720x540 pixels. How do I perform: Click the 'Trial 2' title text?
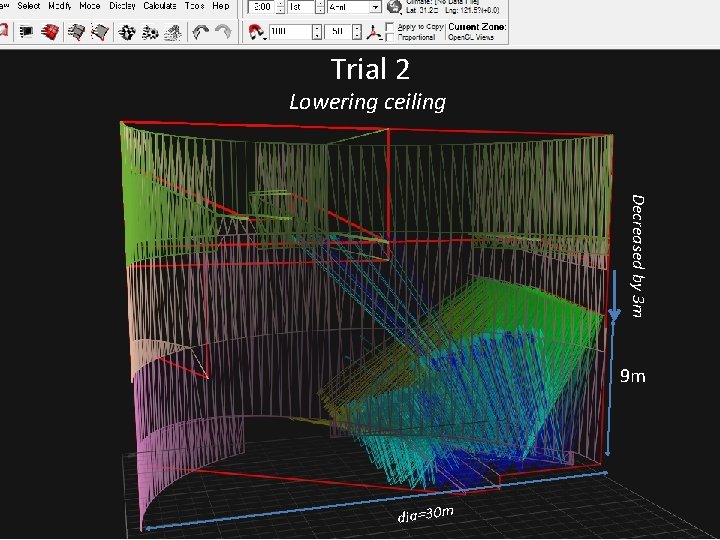(x=370, y=69)
